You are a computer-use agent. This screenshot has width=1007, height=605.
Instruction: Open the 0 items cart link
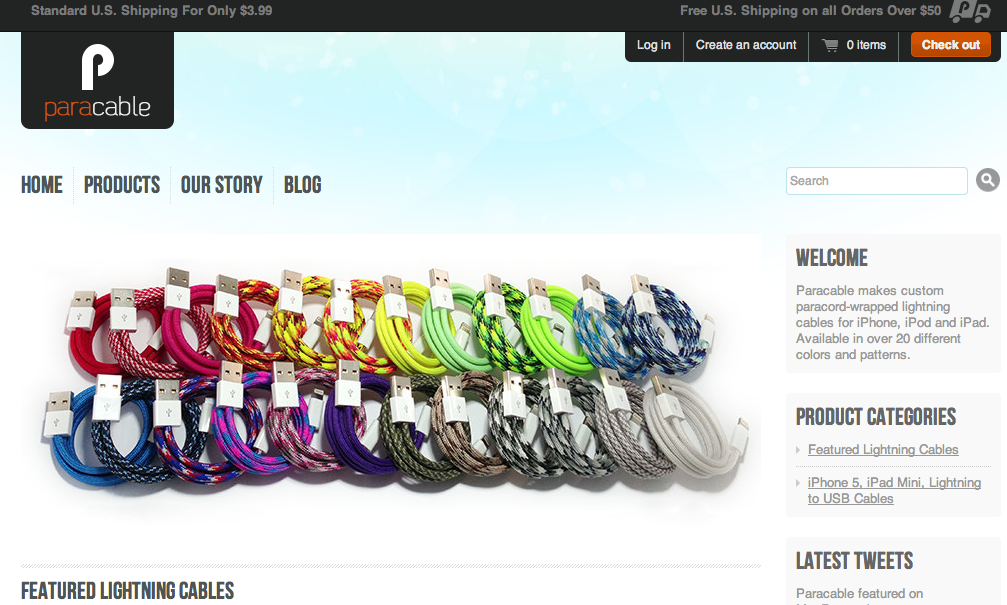point(866,45)
